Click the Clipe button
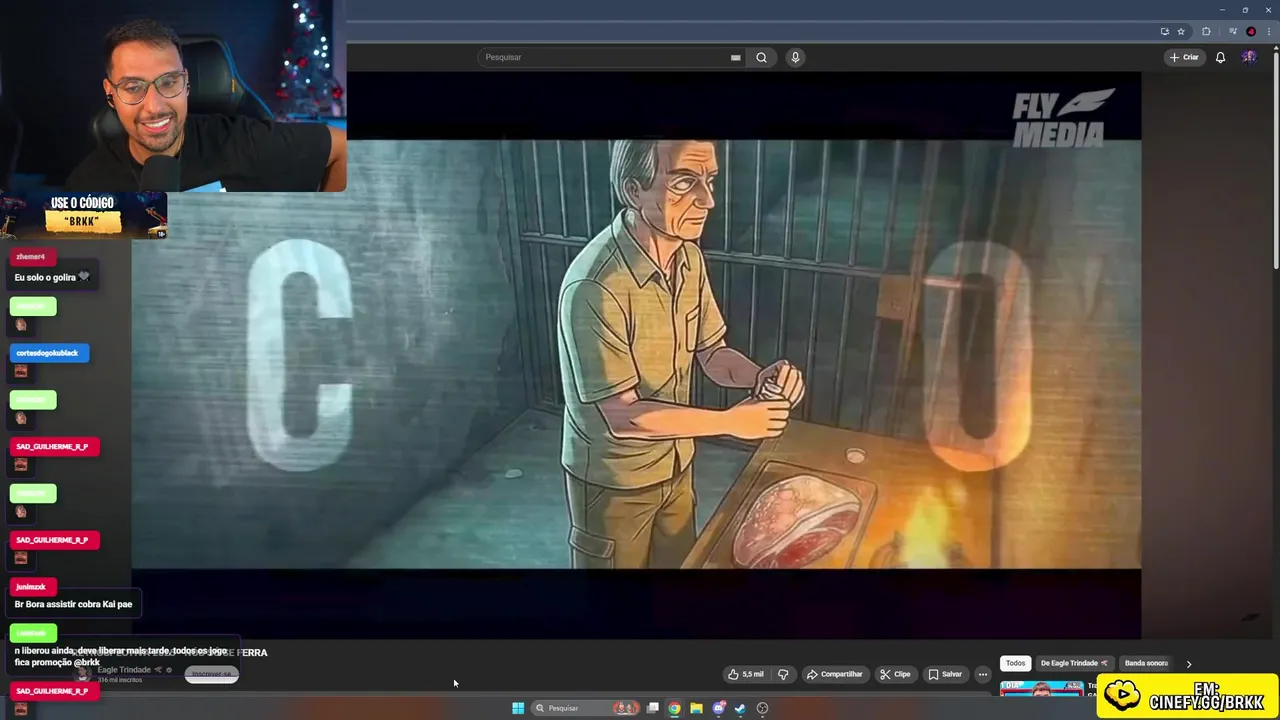The width and height of the screenshot is (1280, 720). pos(895,674)
